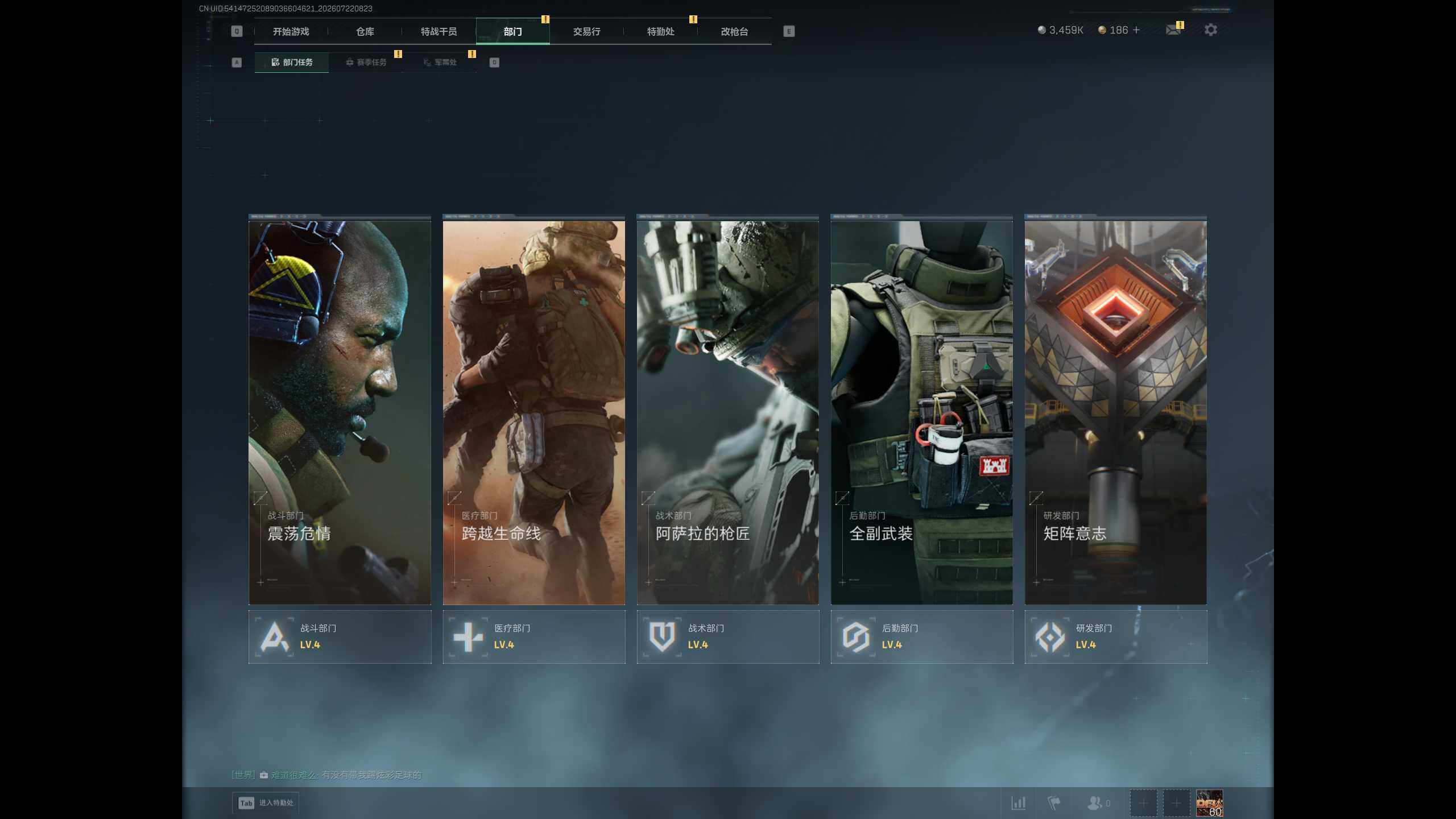Open the 赛季任务 sub-tab
Image resolution: width=1456 pixels, height=819 pixels.
[366, 62]
